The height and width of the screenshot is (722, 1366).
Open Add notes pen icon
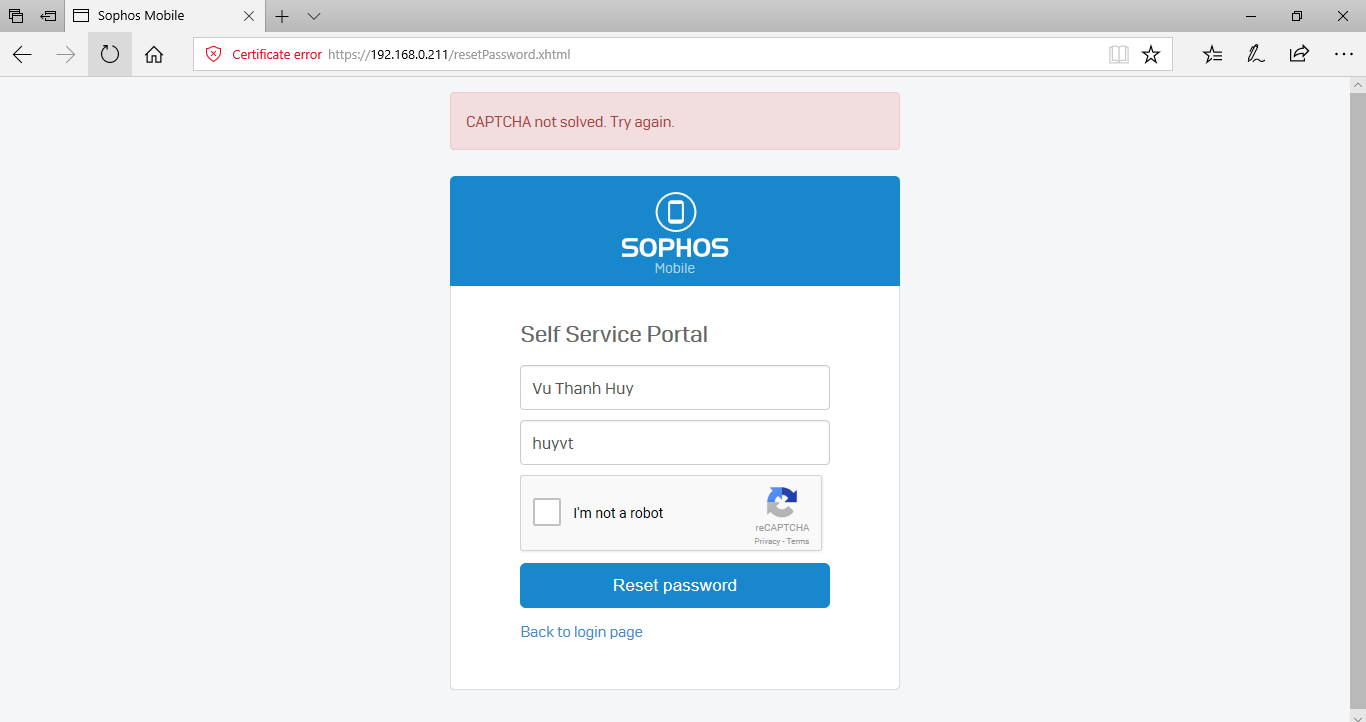(1256, 54)
